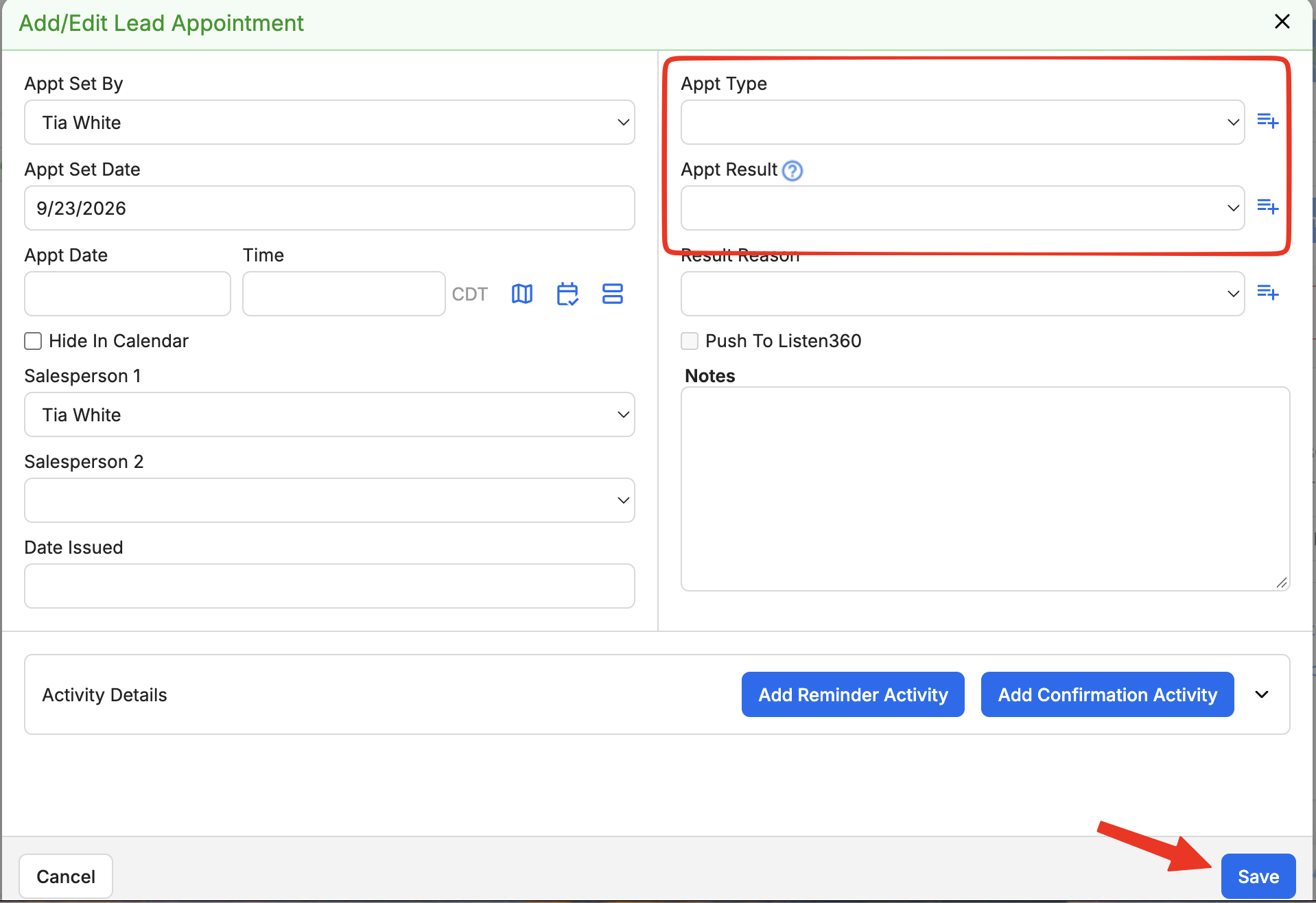Close the Add/Edit Lead Appointment dialog
This screenshot has width=1316, height=903.
(x=1282, y=21)
